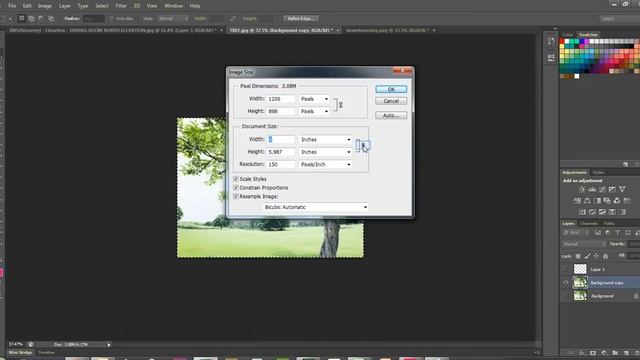Click the Pixel Dimensions Width field
Image resolution: width=640 pixels, height=360 pixels.
[x=280, y=99]
